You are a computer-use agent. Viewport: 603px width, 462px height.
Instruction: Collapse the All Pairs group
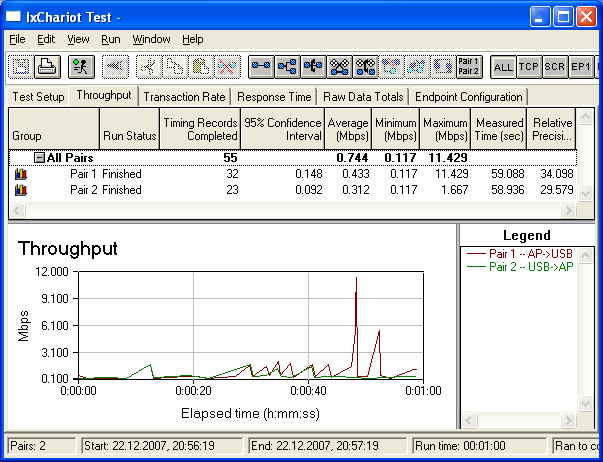39,158
